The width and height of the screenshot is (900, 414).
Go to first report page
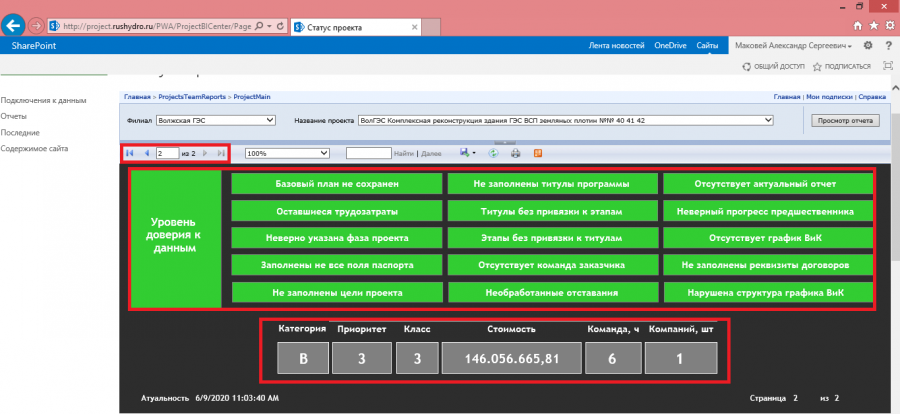130,153
